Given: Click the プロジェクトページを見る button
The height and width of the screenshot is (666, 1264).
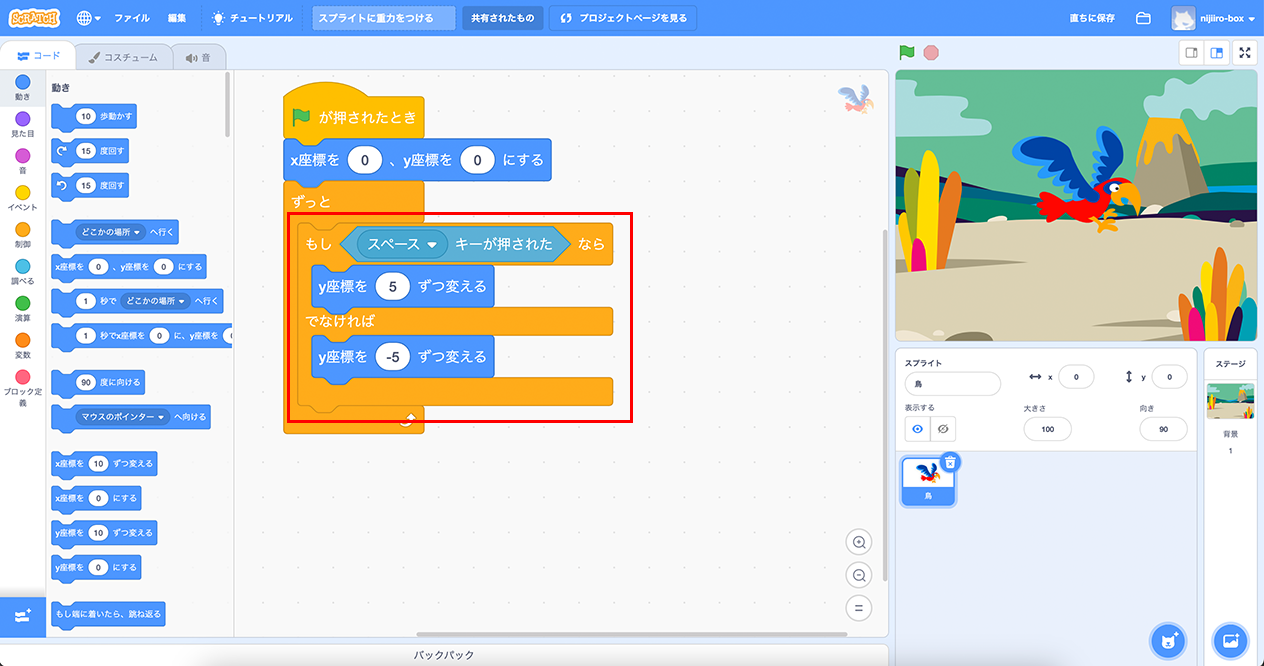Looking at the screenshot, I should 622,18.
